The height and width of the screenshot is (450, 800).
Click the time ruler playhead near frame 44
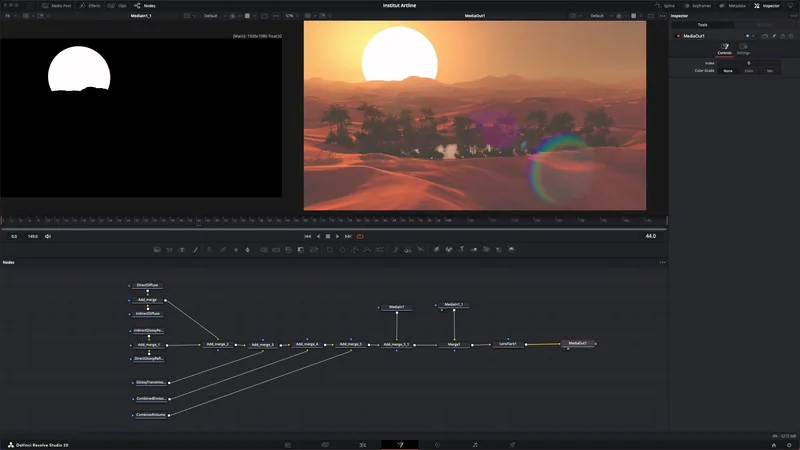[199, 220]
